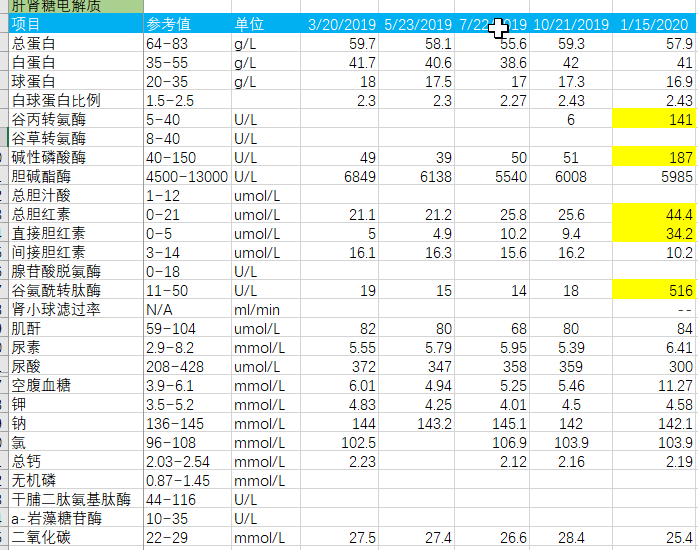Select the 无机磷 row label
Viewport: 698px width, 550px height.
(33, 481)
